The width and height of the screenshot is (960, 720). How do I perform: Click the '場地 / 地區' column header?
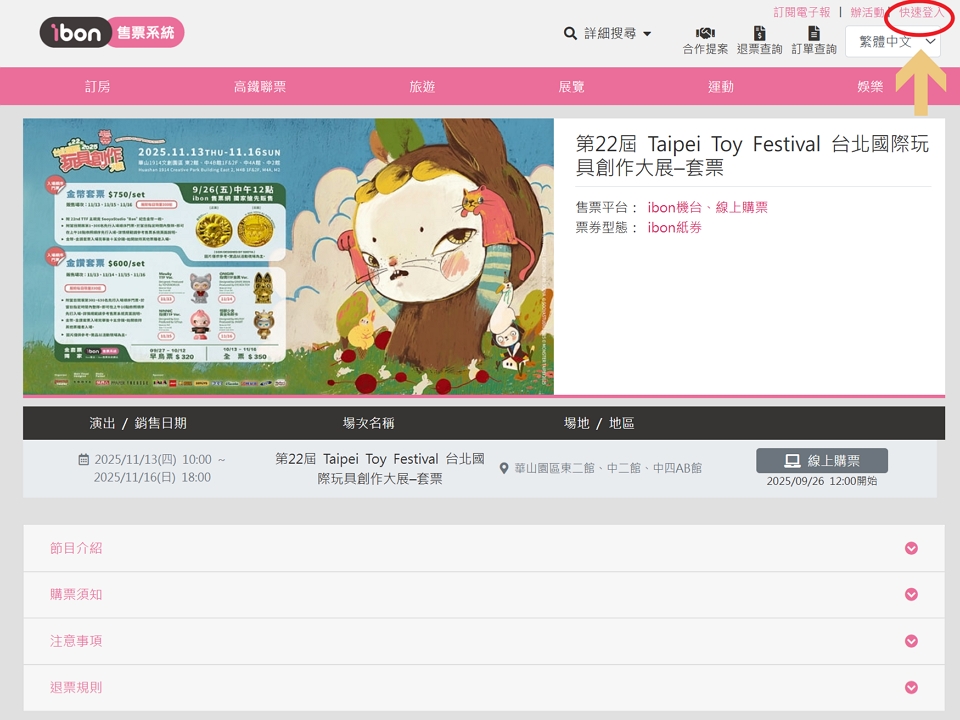[599, 423]
